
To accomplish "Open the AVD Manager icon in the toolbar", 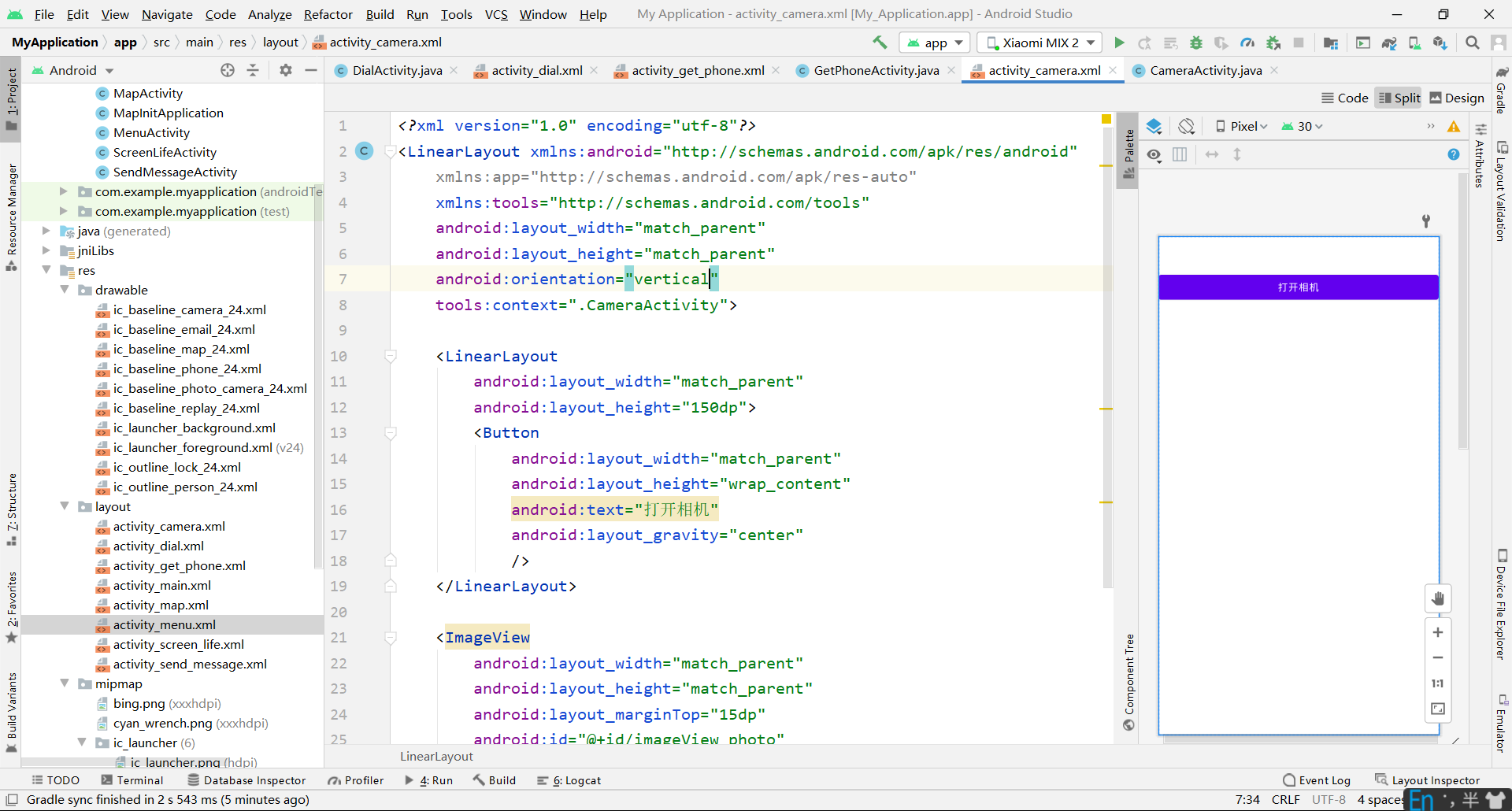I will coord(1415,43).
